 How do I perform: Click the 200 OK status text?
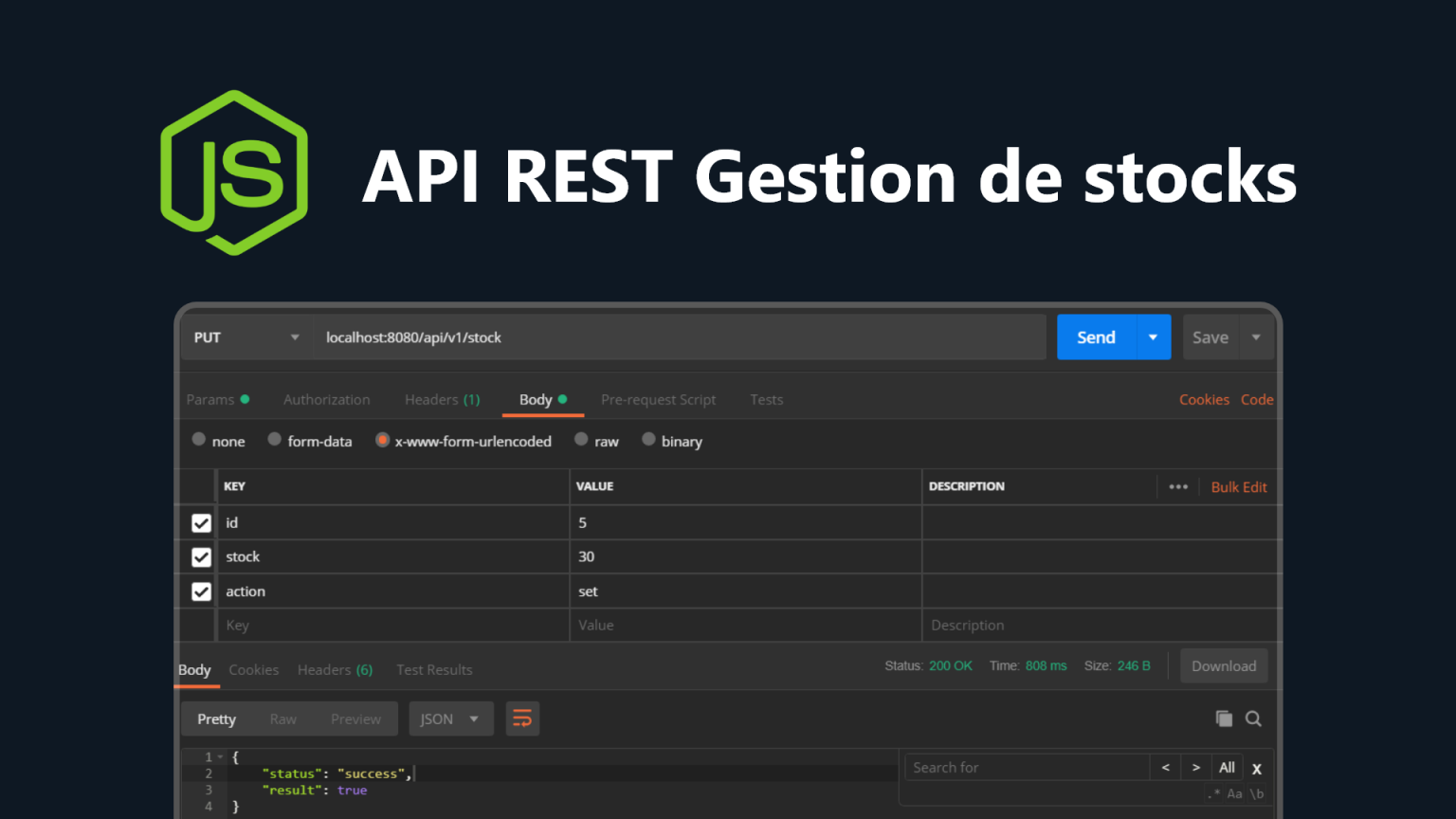(x=951, y=666)
